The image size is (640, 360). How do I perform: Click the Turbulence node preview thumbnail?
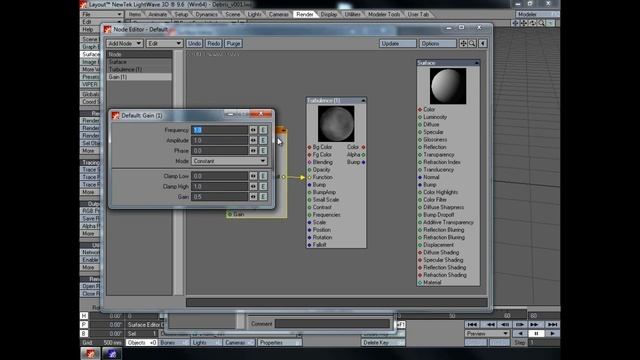(x=336, y=124)
